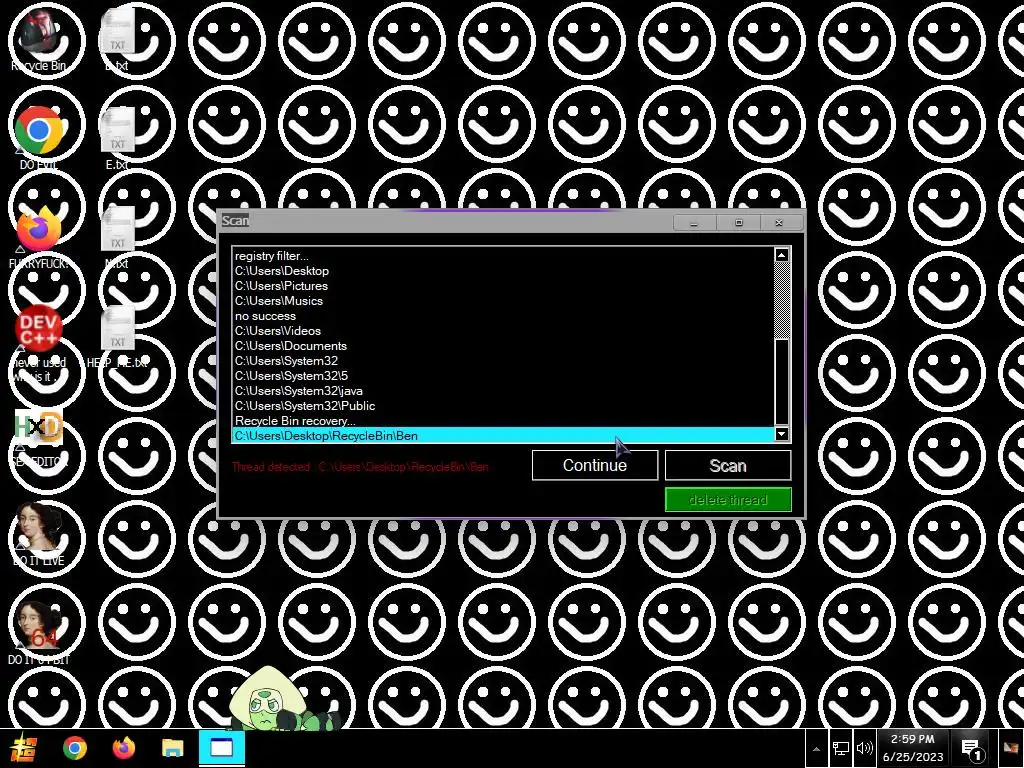Screen dimensions: 1024x768
Task: Click the Start button on the taskbar
Action: [25, 748]
